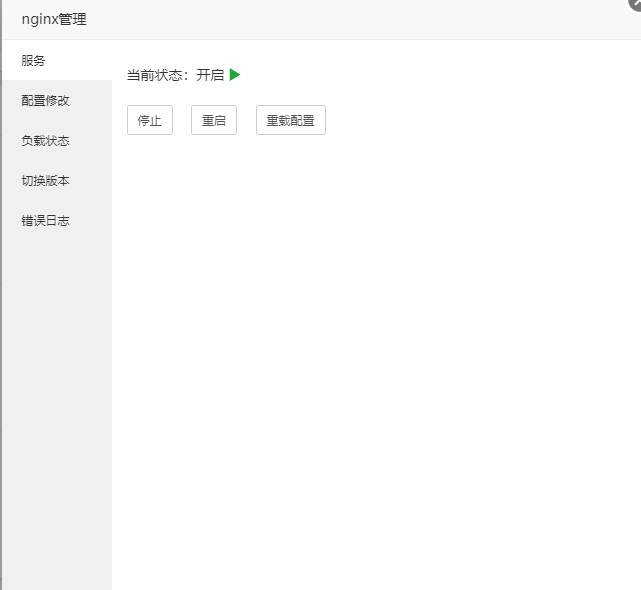Click the 重启 button
The width and height of the screenshot is (641, 590).
pos(214,120)
